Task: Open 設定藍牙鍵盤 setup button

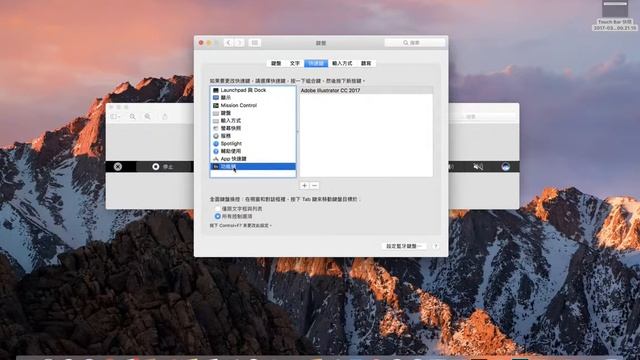Action: [x=404, y=246]
